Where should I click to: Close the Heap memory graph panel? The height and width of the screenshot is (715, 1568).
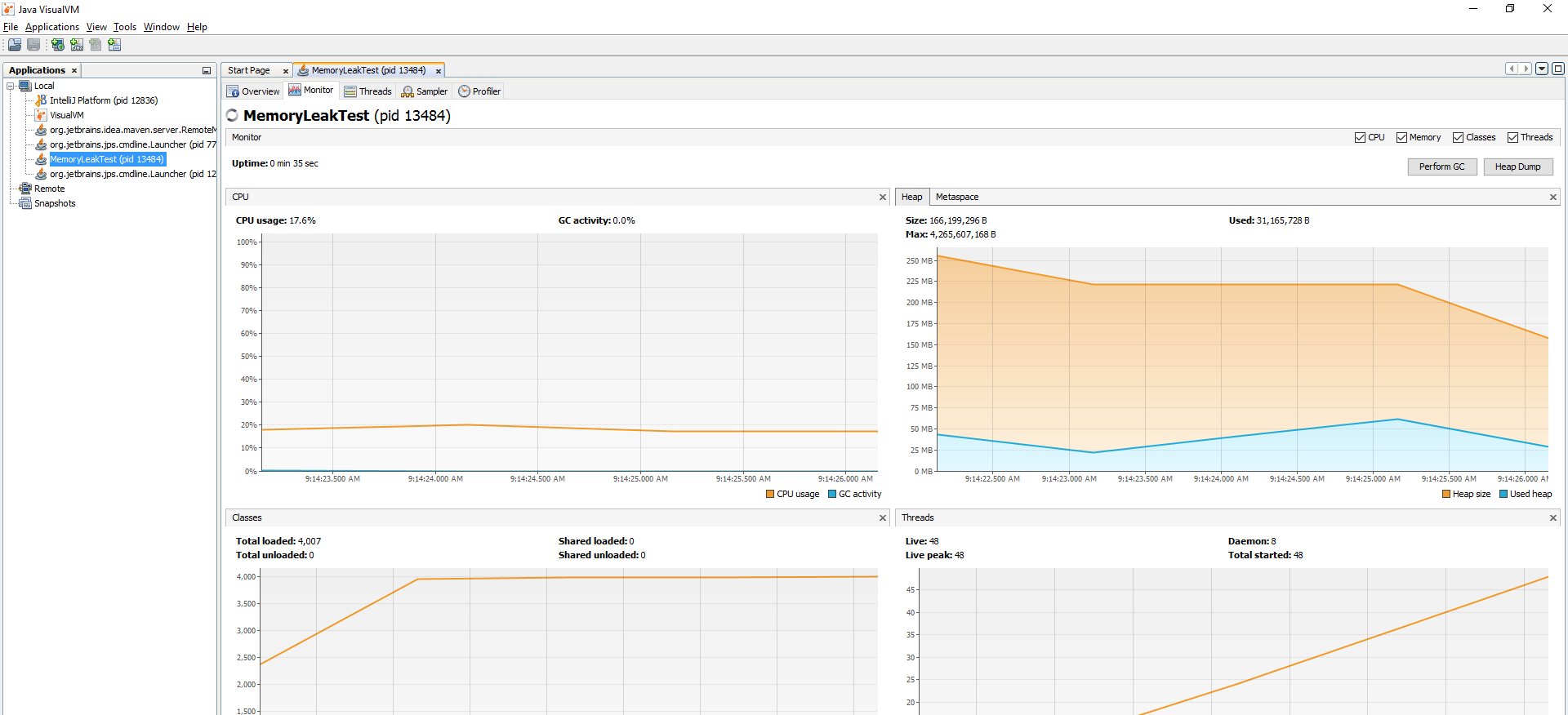(x=1553, y=197)
